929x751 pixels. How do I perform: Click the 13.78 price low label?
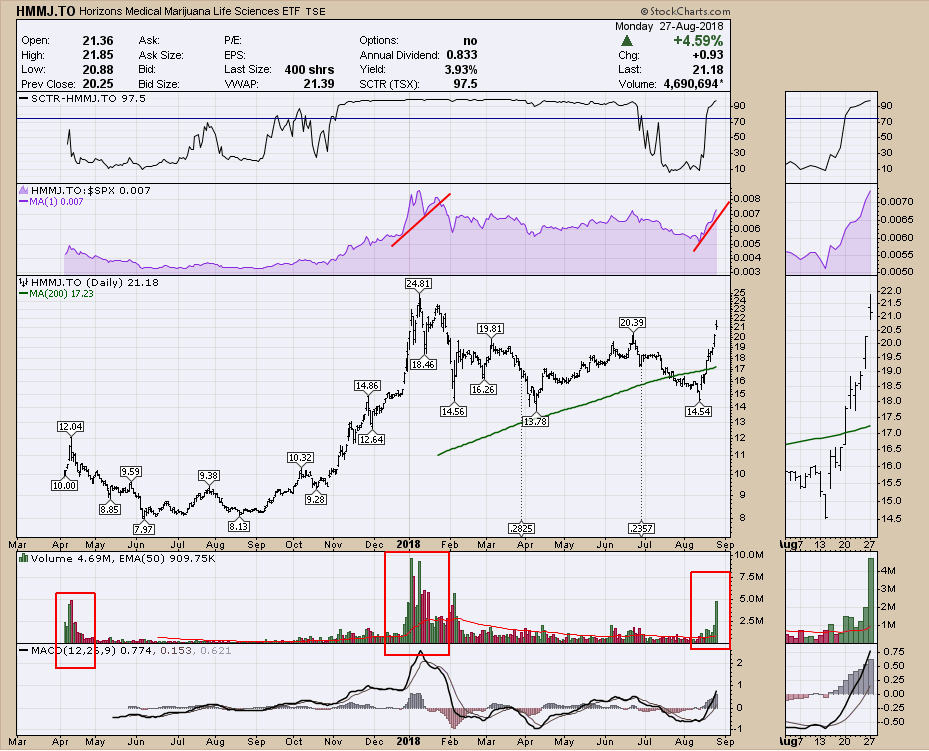536,421
